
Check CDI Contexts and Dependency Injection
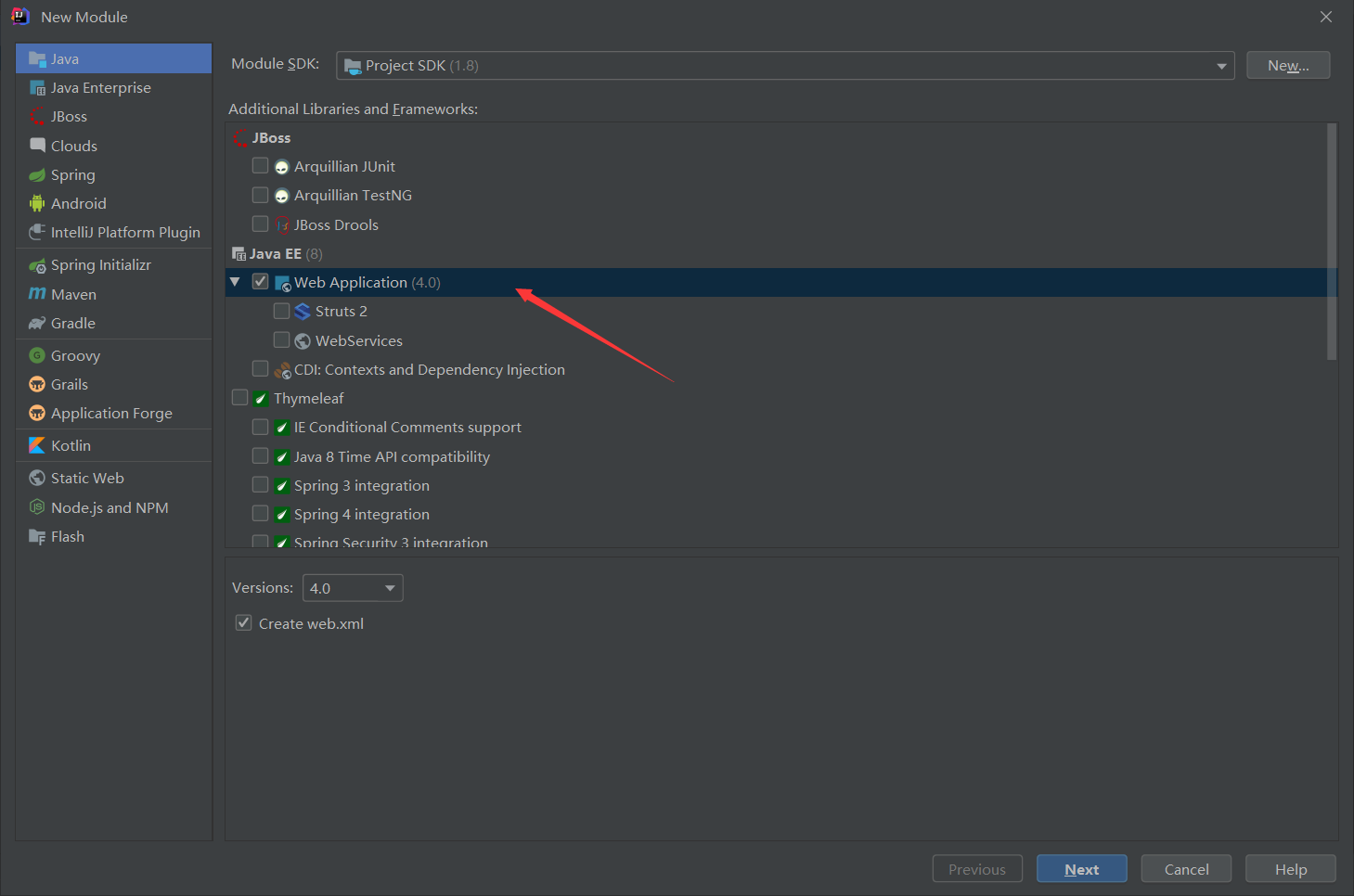[260, 368]
